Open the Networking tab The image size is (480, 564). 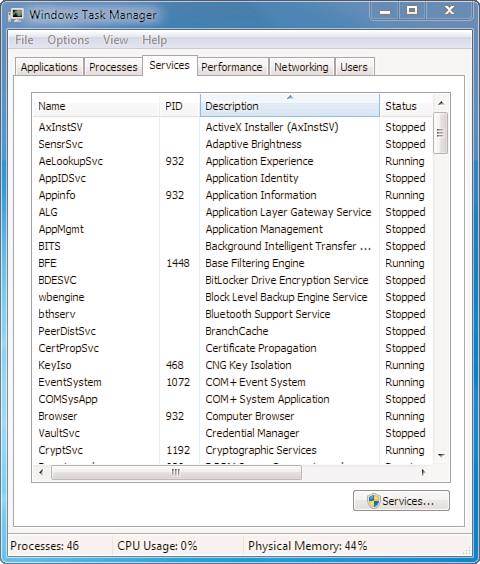click(302, 67)
